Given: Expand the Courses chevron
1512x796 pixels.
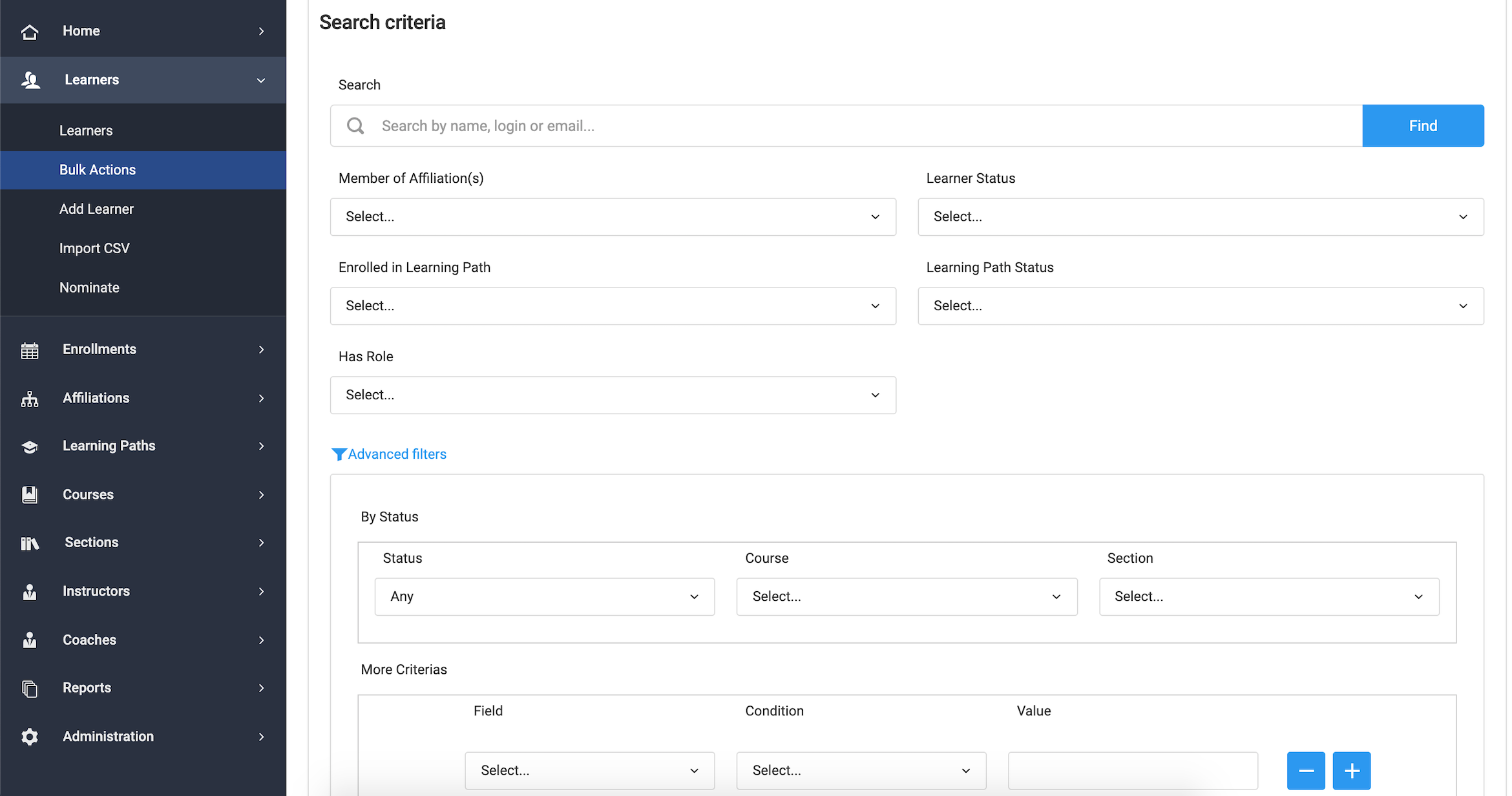Looking at the screenshot, I should pyautogui.click(x=262, y=495).
